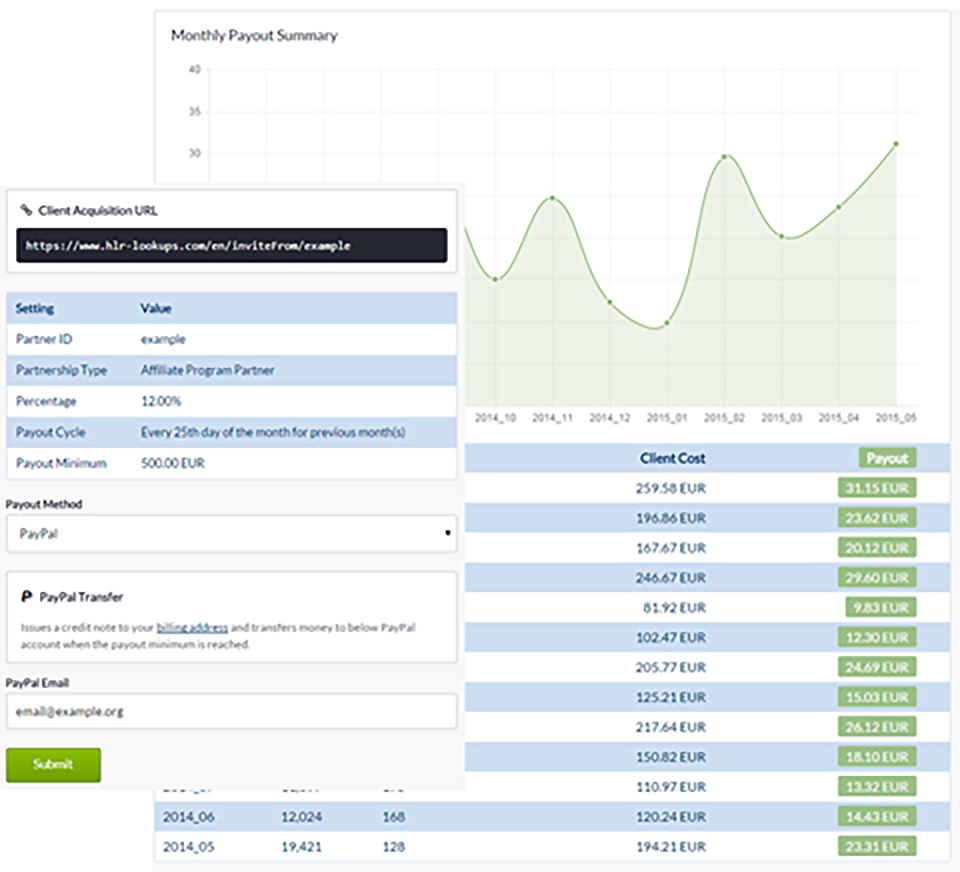960x872 pixels.
Task: Click the 2014_11 peak point on the chart
Action: [x=552, y=198]
